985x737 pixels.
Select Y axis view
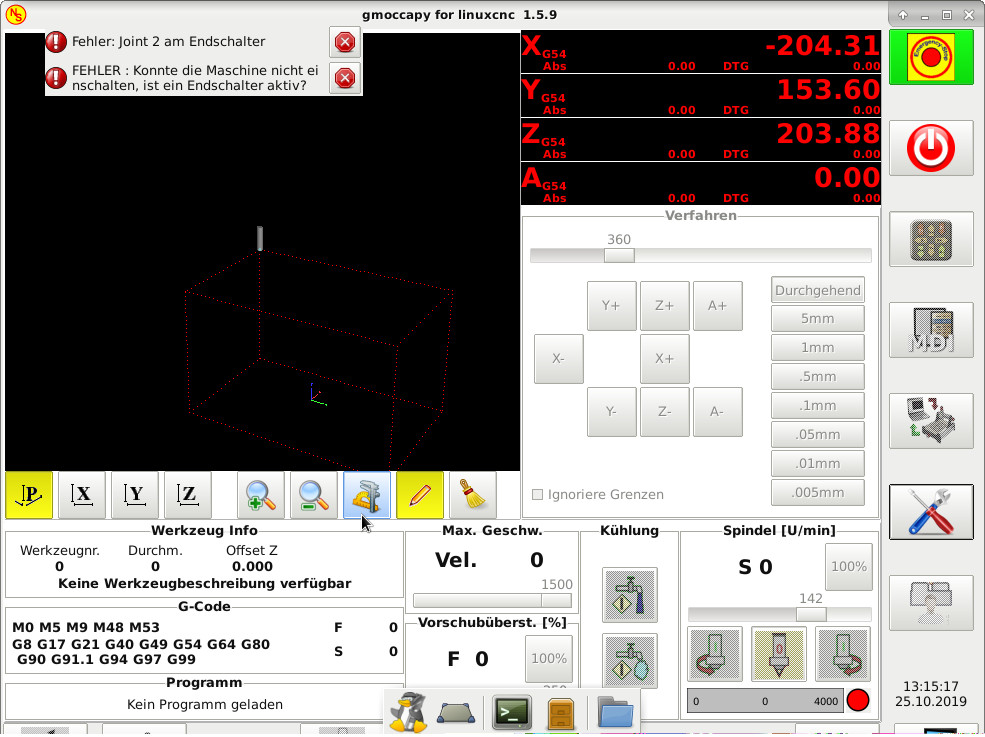pyautogui.click(x=134, y=495)
